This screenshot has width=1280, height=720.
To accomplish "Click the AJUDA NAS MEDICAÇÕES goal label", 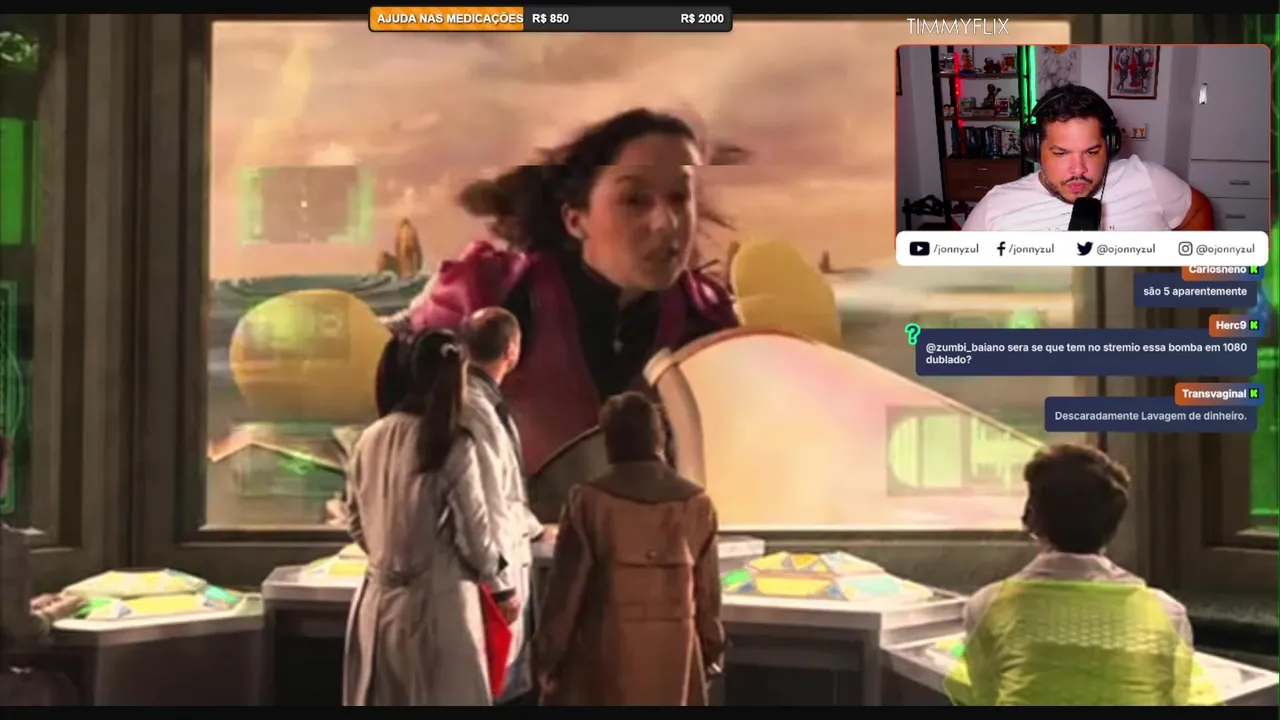I will (448, 18).
